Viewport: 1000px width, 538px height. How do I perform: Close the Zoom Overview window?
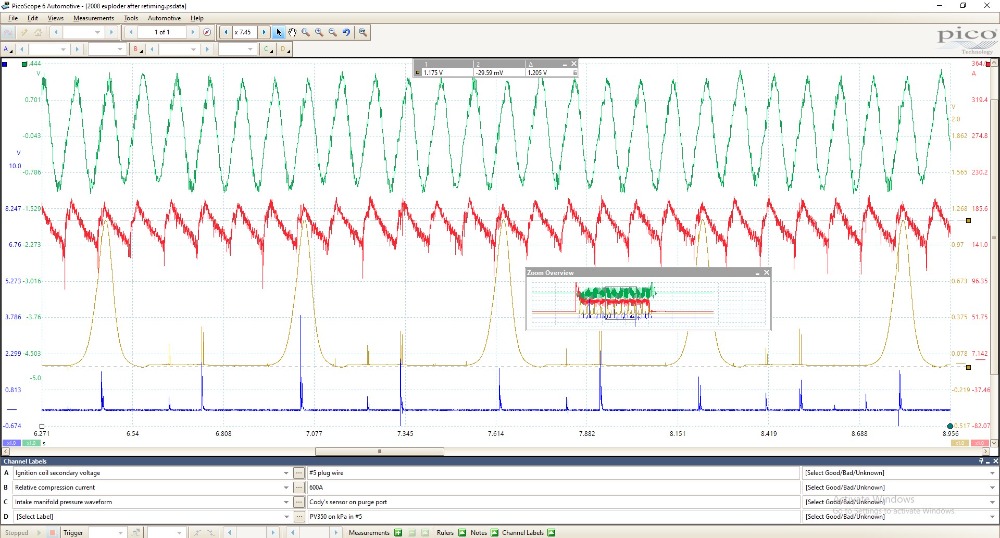(767, 272)
